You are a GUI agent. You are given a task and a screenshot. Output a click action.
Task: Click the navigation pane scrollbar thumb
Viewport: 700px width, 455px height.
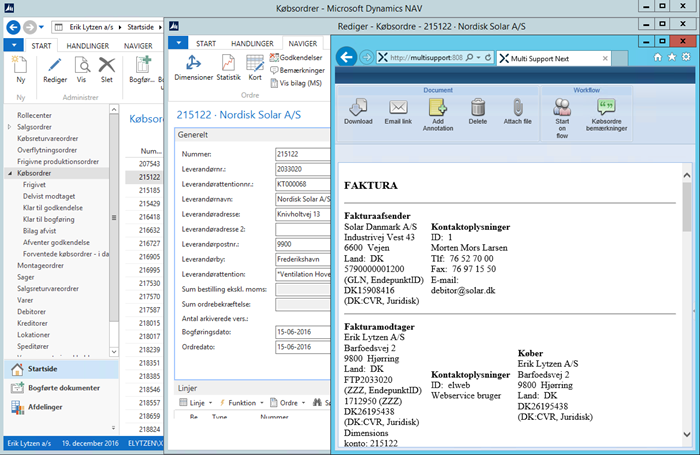coord(114,217)
